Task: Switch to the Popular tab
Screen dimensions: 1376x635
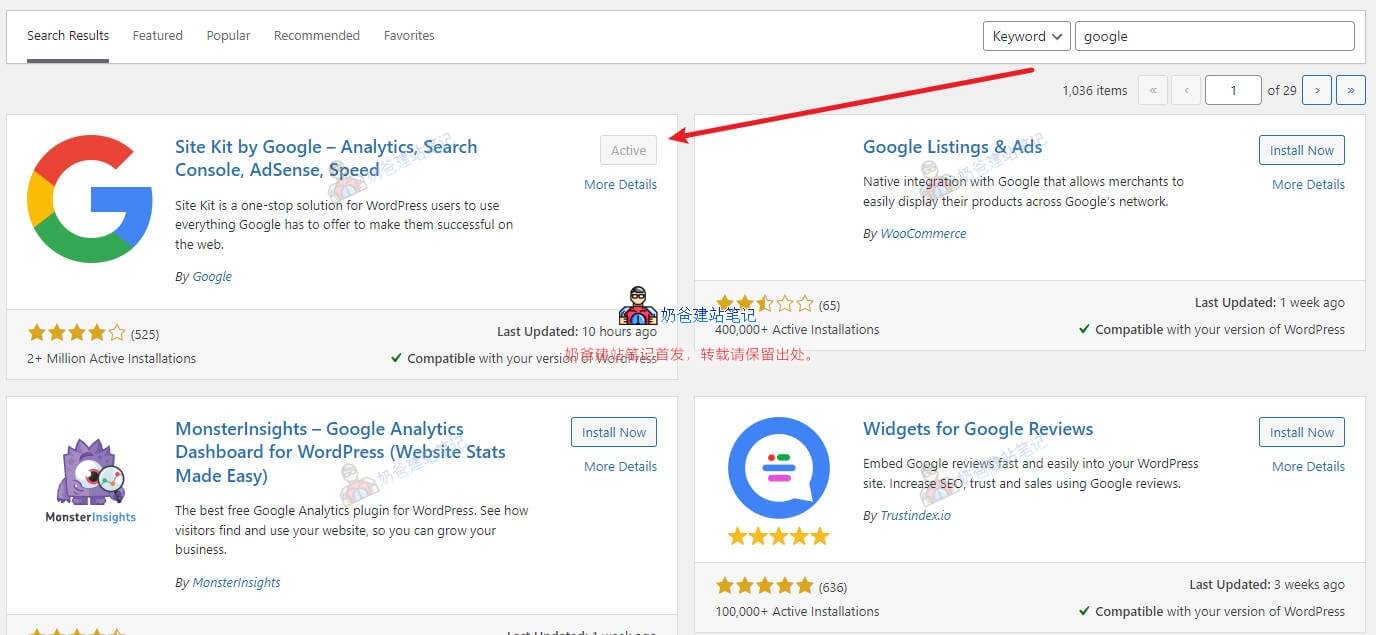Action: pos(228,35)
